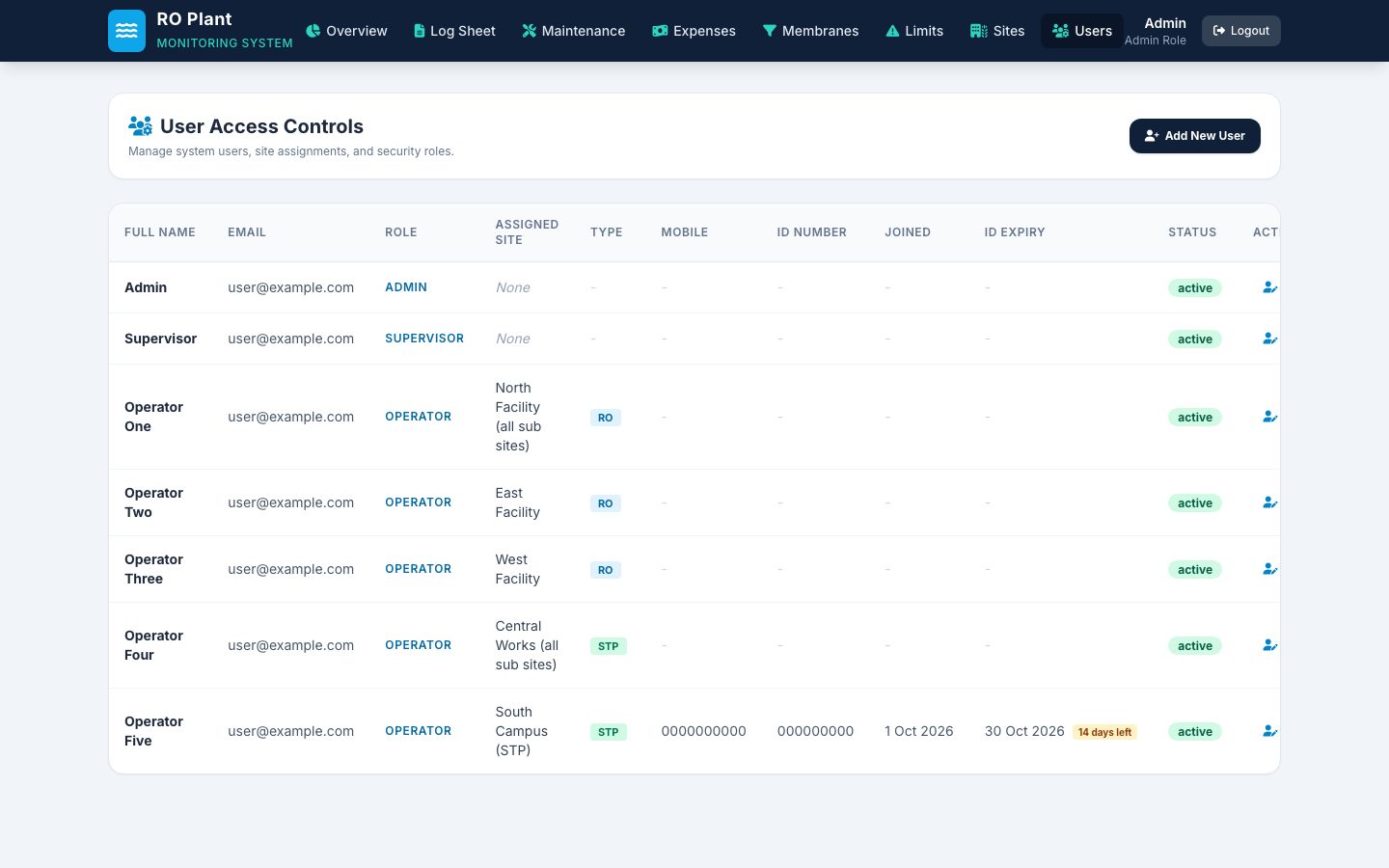The image size is (1389, 868).
Task: Click the Admin Role profile label
Action: (x=1156, y=41)
